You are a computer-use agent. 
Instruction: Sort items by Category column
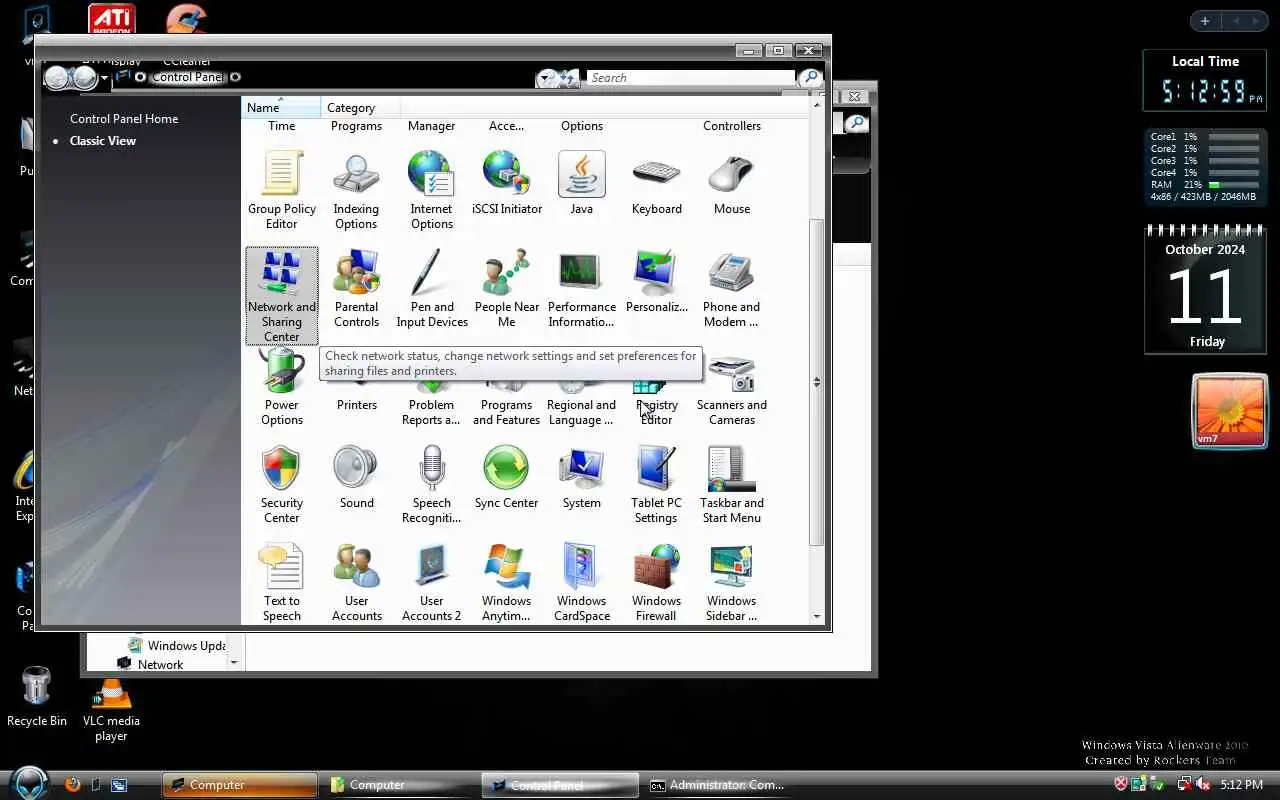tap(360, 107)
